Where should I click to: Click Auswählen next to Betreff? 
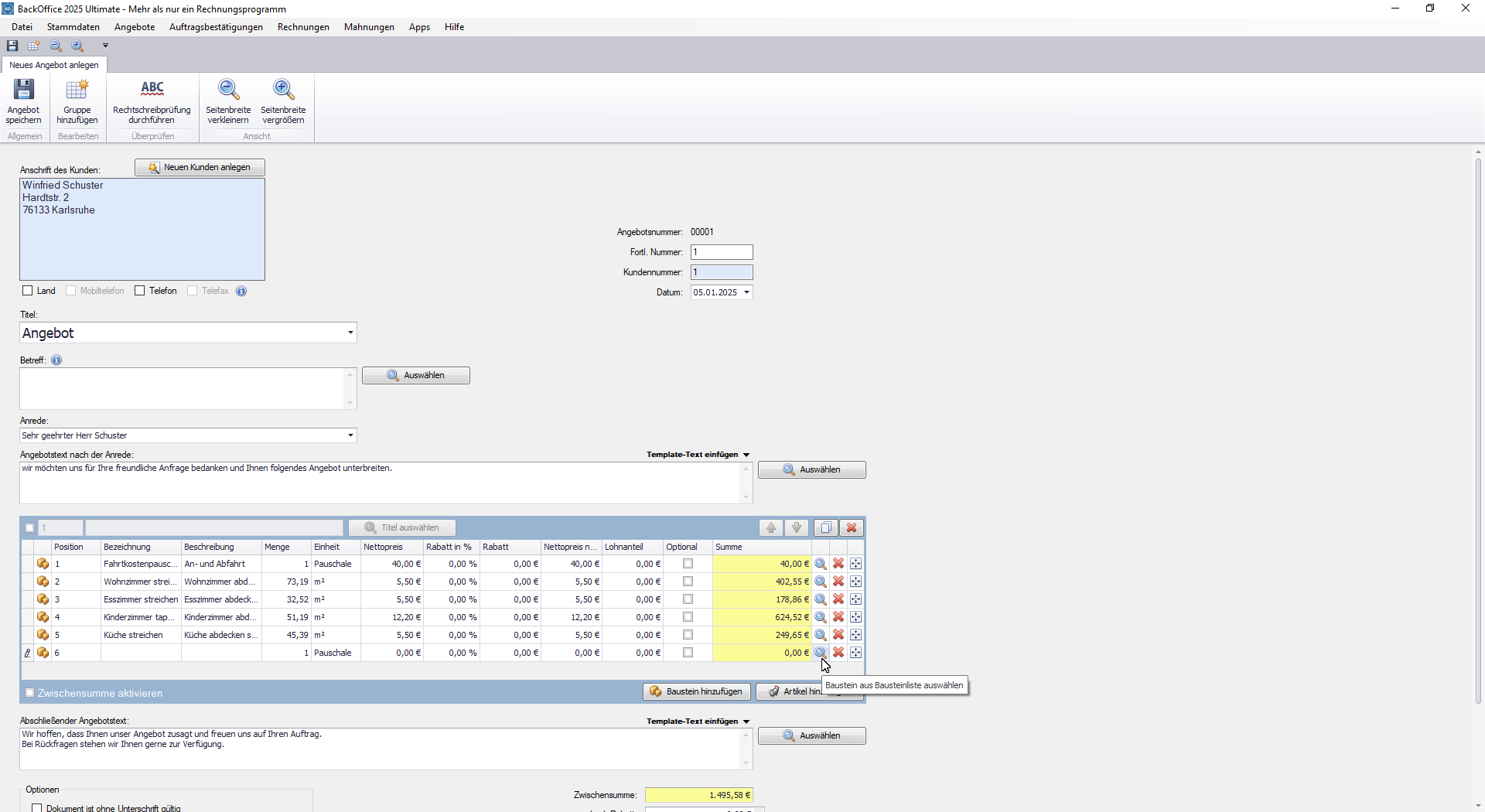416,375
